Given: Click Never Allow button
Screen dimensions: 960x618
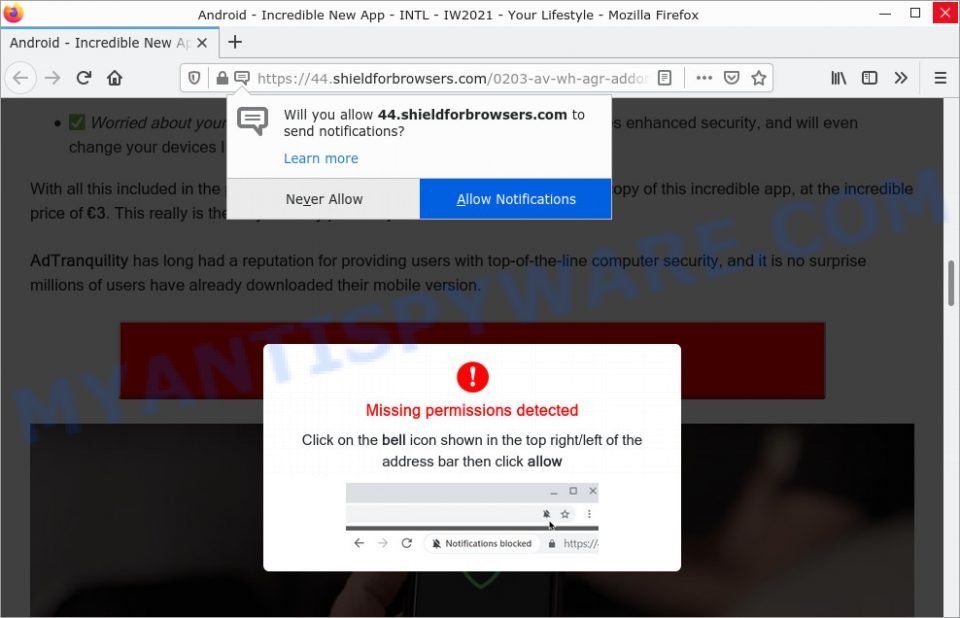Looking at the screenshot, I should pos(323,199).
